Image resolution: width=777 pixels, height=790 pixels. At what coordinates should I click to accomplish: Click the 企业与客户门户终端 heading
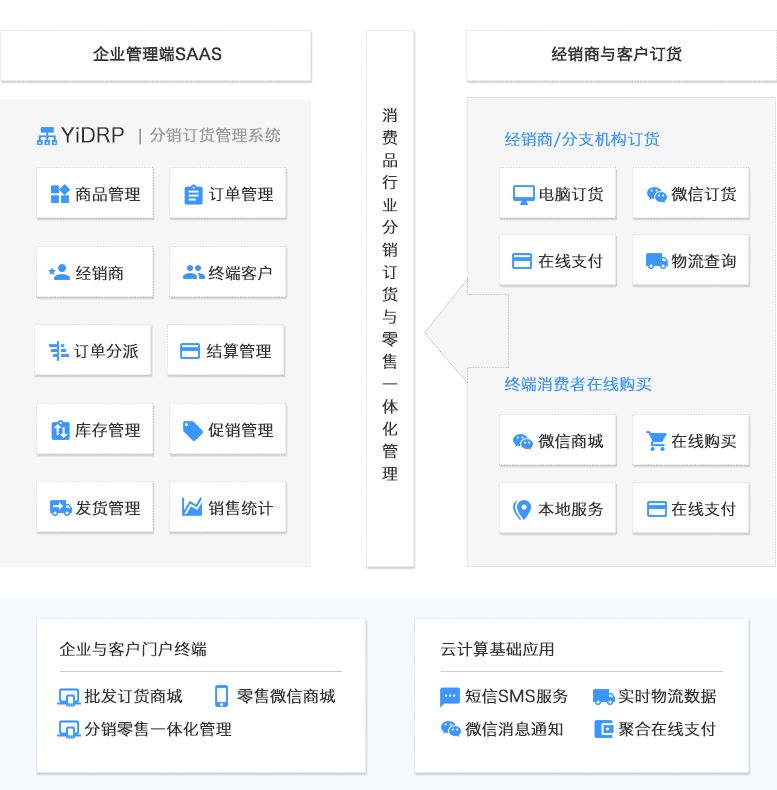(133, 649)
